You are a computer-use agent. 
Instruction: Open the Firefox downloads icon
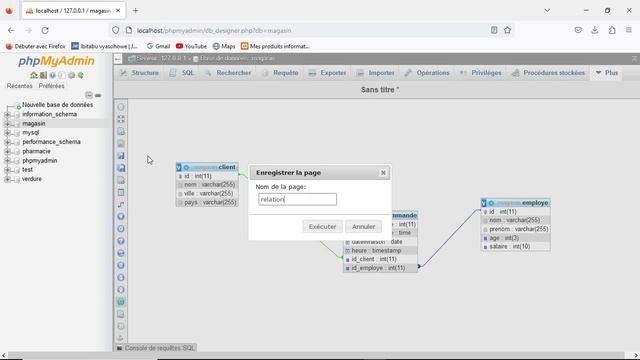pos(595,30)
